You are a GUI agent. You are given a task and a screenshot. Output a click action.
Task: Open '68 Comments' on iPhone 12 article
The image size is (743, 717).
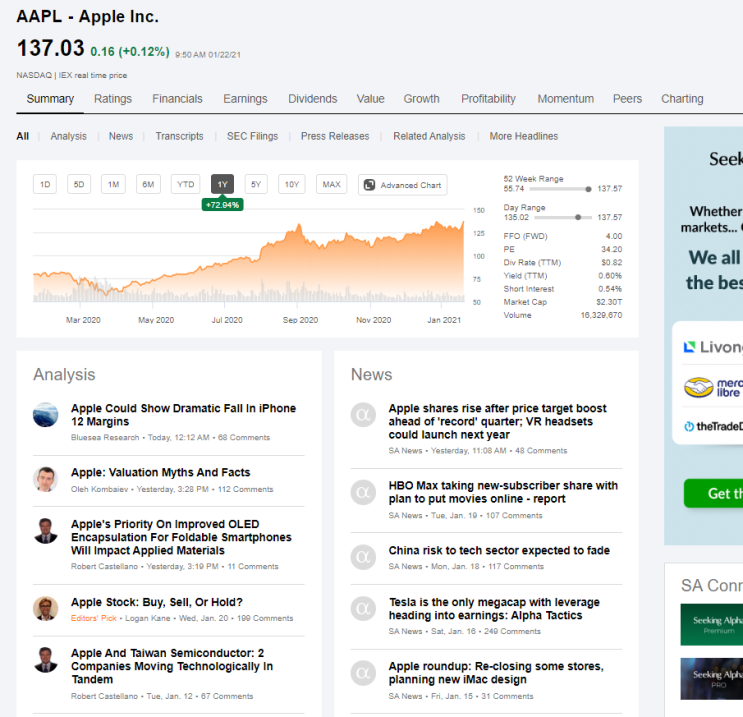point(244,437)
